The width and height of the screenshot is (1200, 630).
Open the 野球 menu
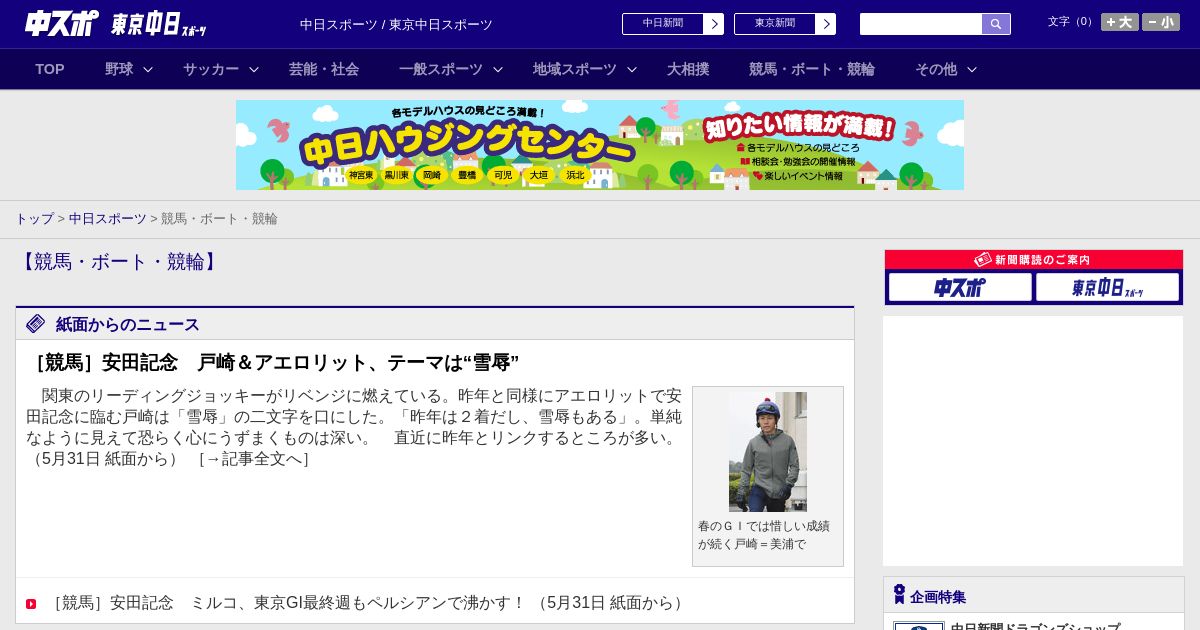[119, 69]
